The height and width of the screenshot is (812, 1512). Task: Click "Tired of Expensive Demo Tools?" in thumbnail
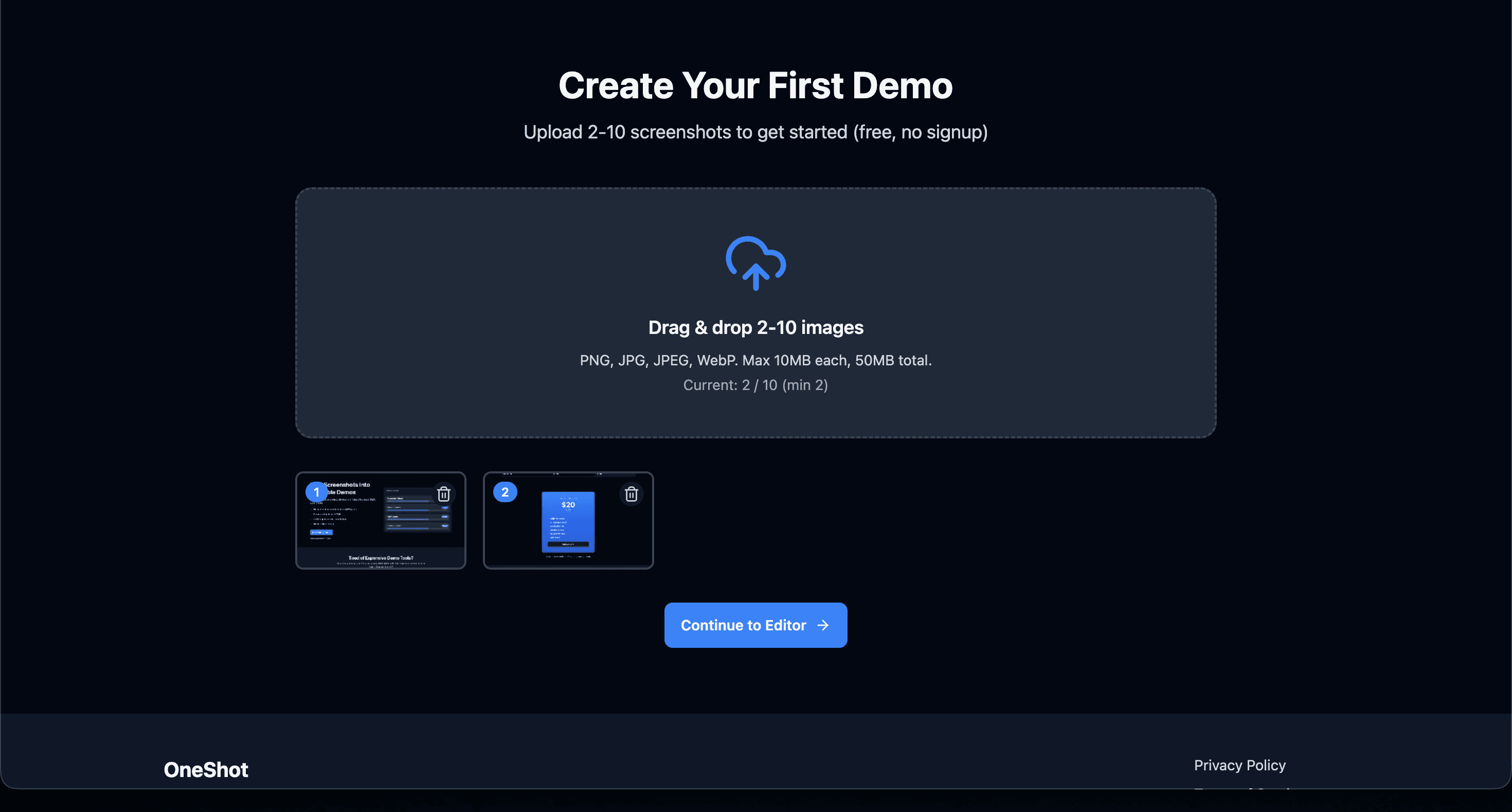(381, 558)
